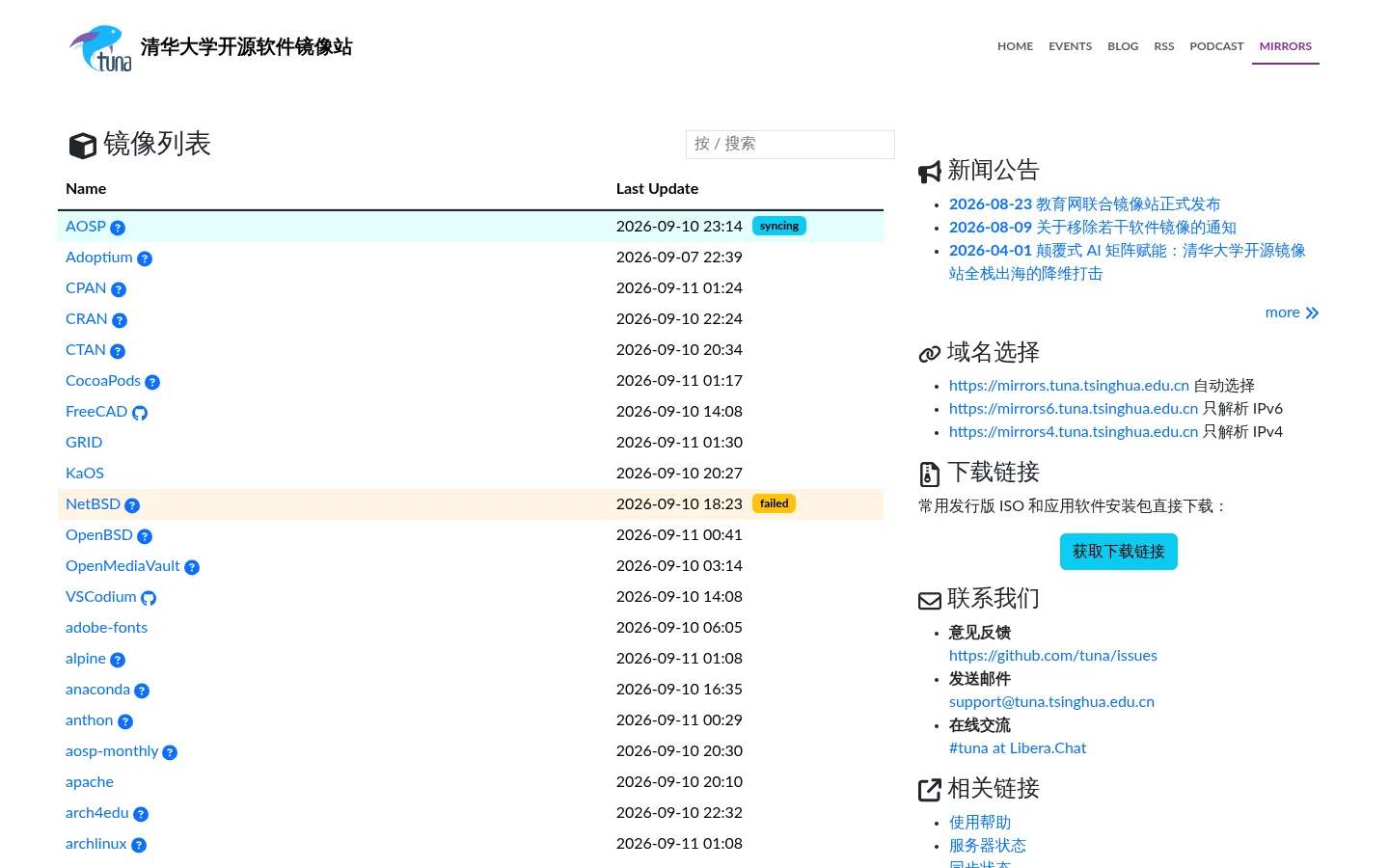Click the syncing status badge on AOSP
Viewport: 1389px width, 868px height.
[779, 226]
